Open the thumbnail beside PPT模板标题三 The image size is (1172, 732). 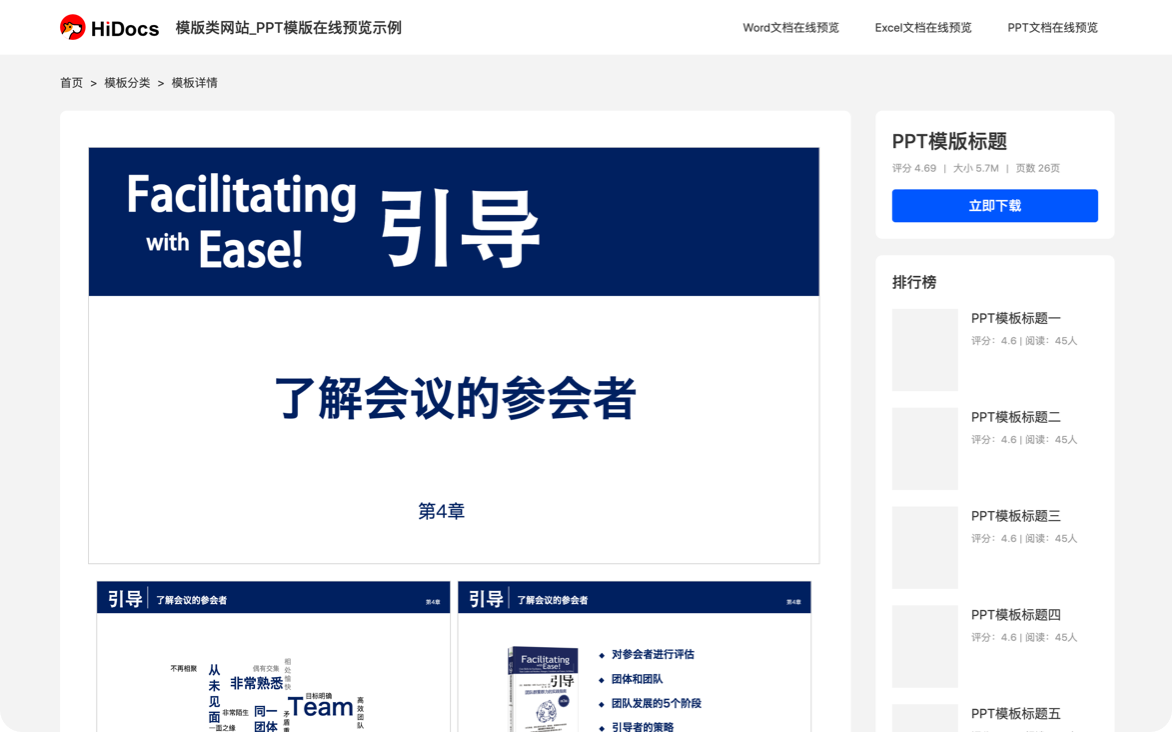pos(925,547)
